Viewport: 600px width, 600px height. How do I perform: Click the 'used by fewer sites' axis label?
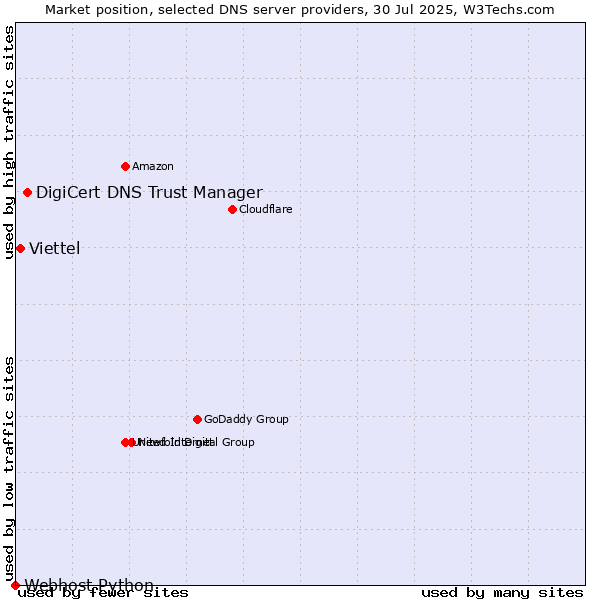pos(103,593)
